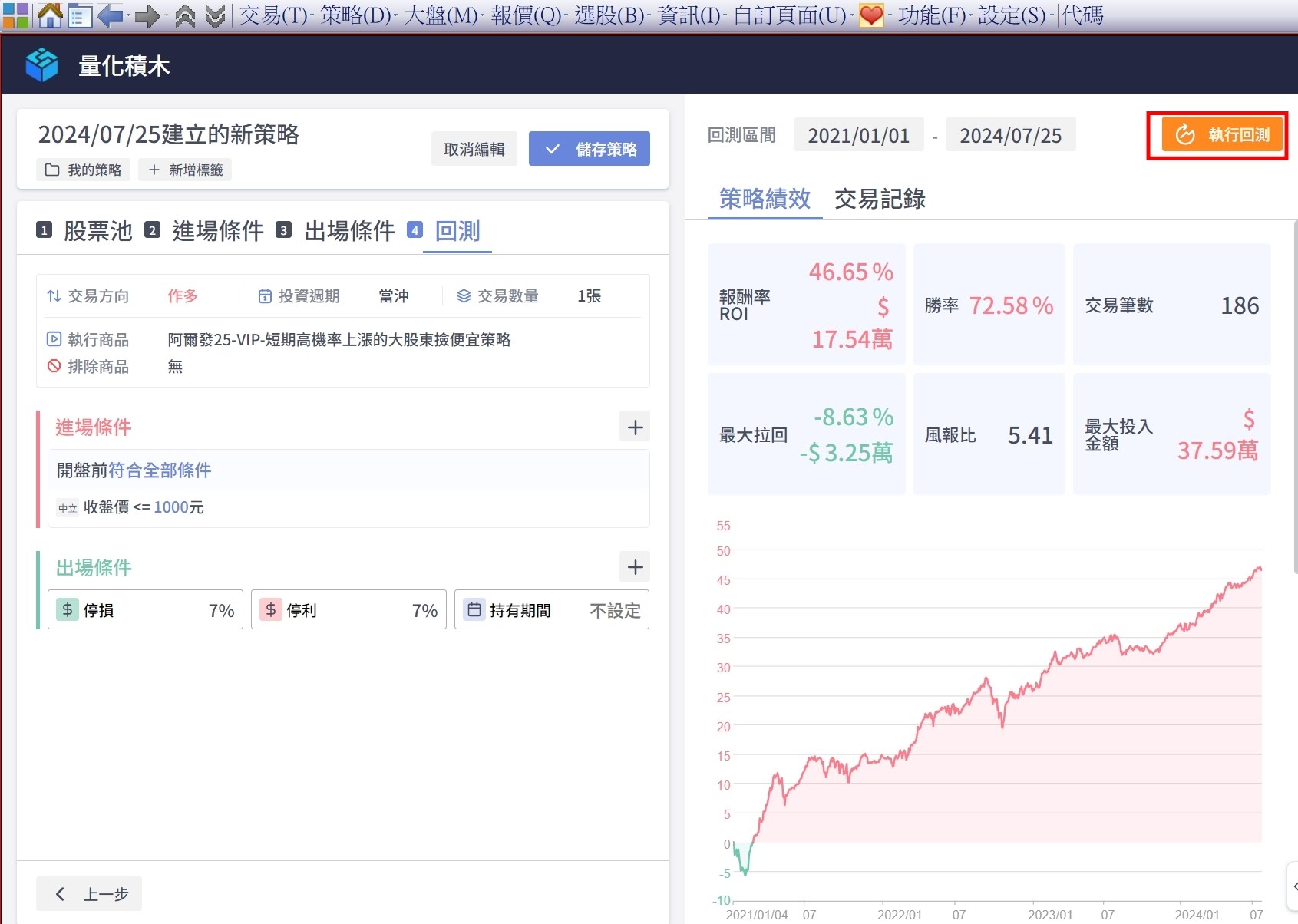1298x924 pixels.
Task: Click the double down chevron icon
Action: point(216,15)
